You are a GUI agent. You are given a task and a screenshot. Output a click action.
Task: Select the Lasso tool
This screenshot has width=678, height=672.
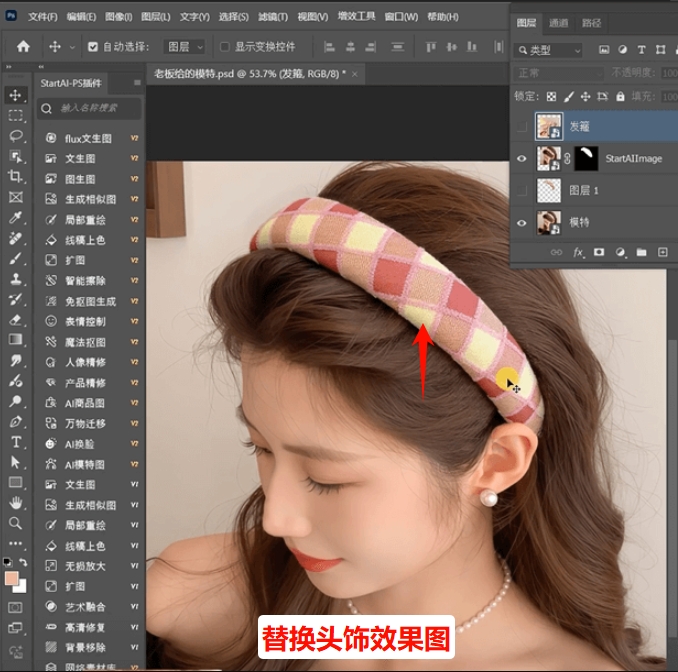[16, 136]
